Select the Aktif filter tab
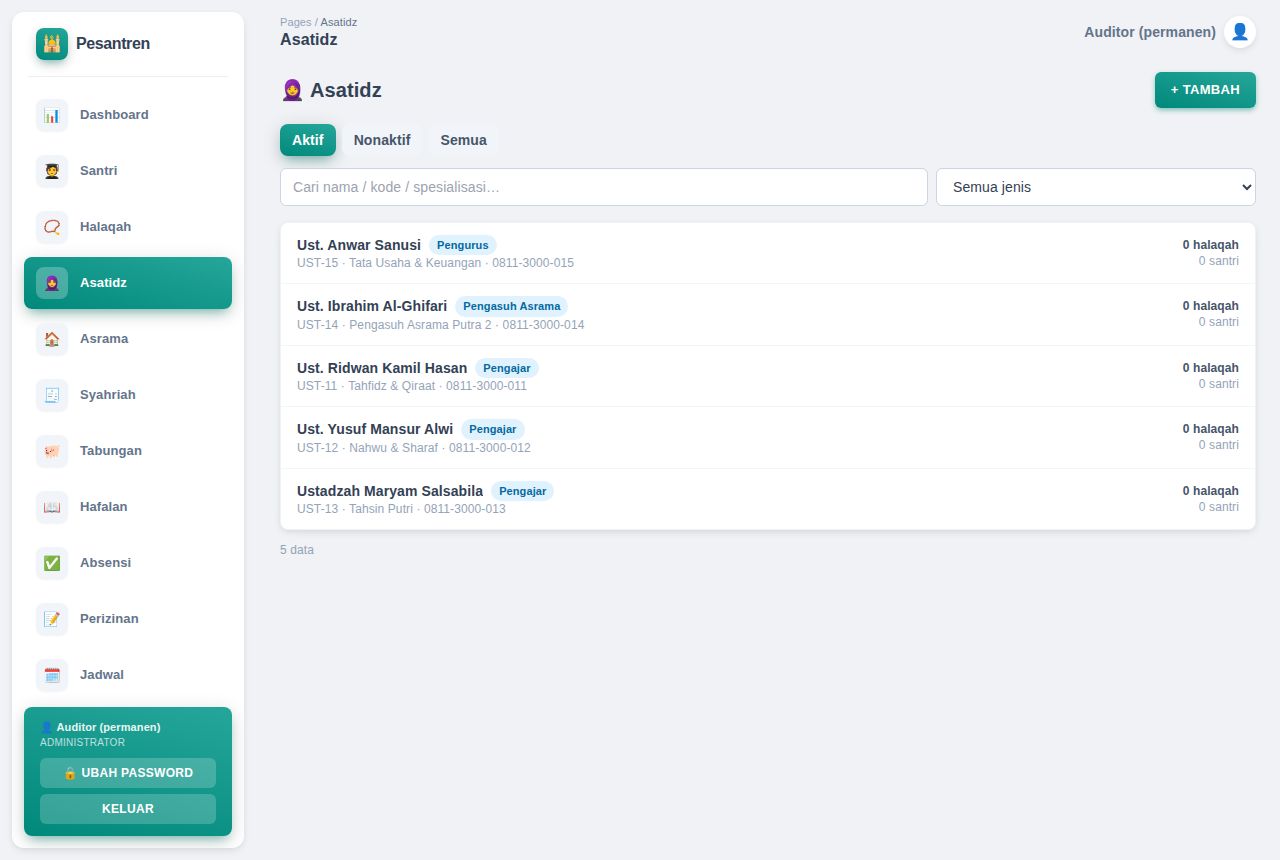The image size is (1280, 860). (x=308, y=140)
